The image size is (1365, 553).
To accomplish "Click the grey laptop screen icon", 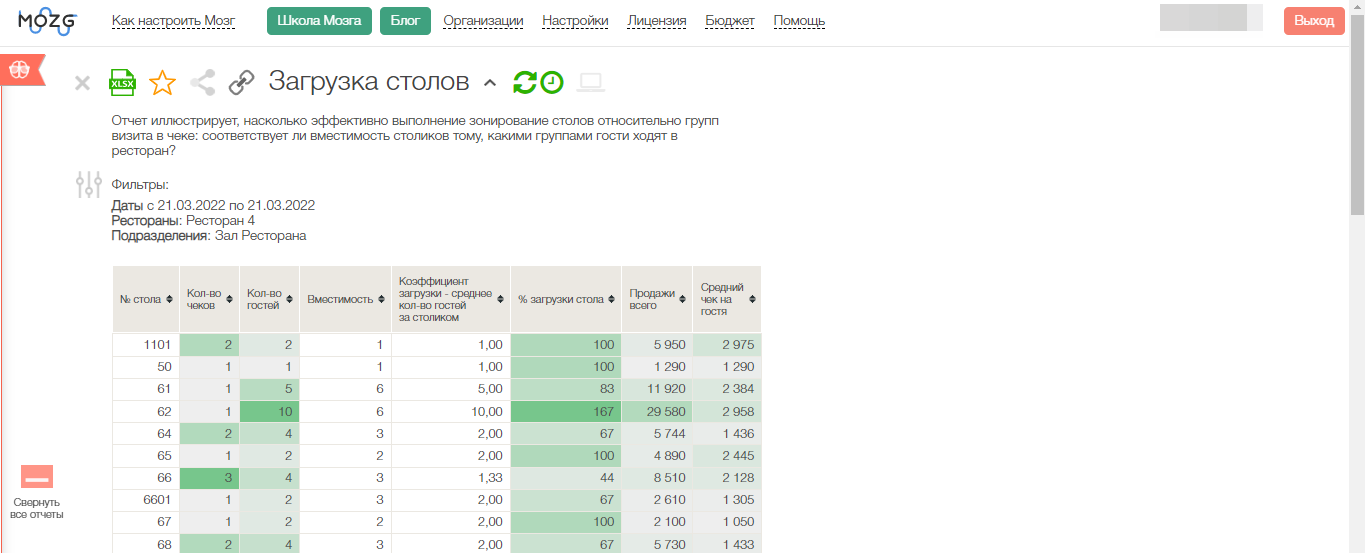I will 592,83.
